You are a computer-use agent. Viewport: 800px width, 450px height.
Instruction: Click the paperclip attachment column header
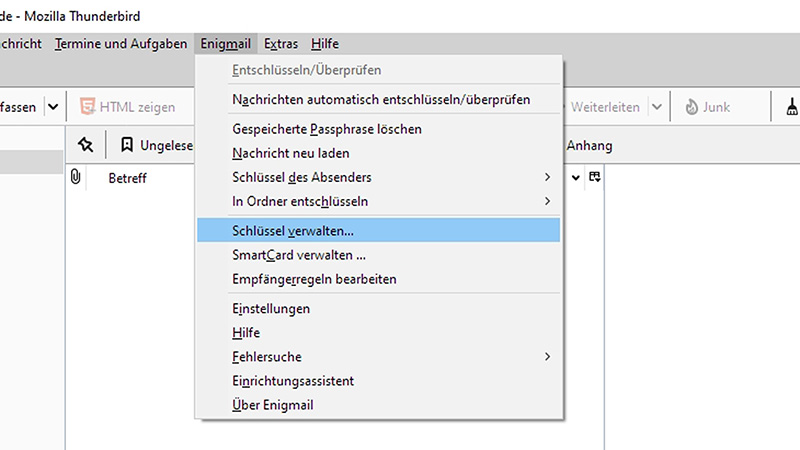tap(75, 177)
